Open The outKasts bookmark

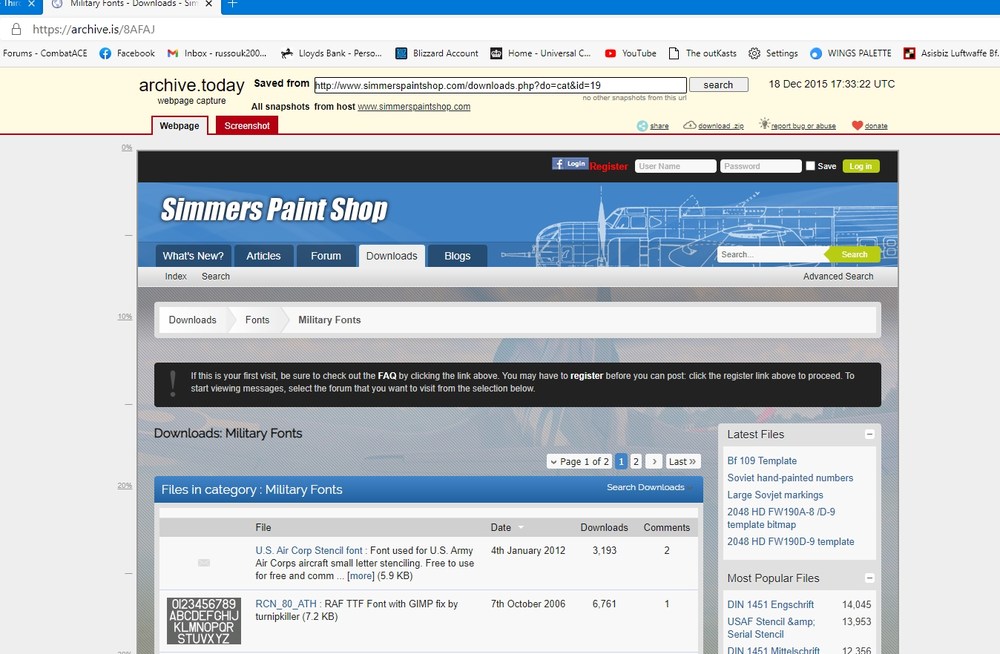pos(703,54)
